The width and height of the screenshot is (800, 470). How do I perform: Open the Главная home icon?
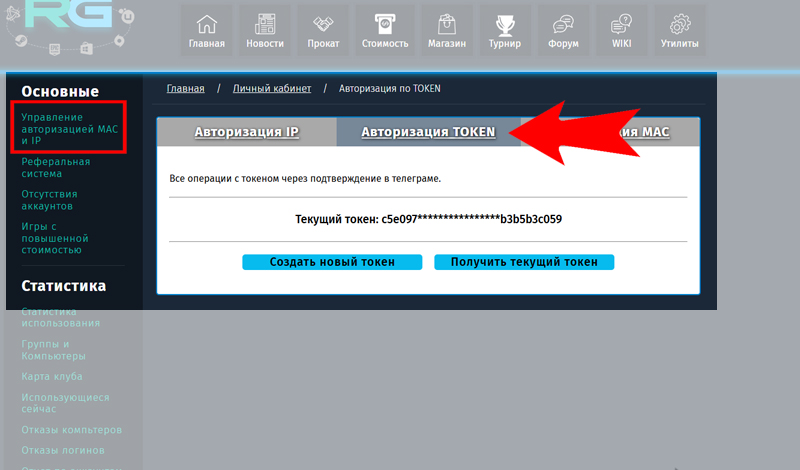[207, 24]
